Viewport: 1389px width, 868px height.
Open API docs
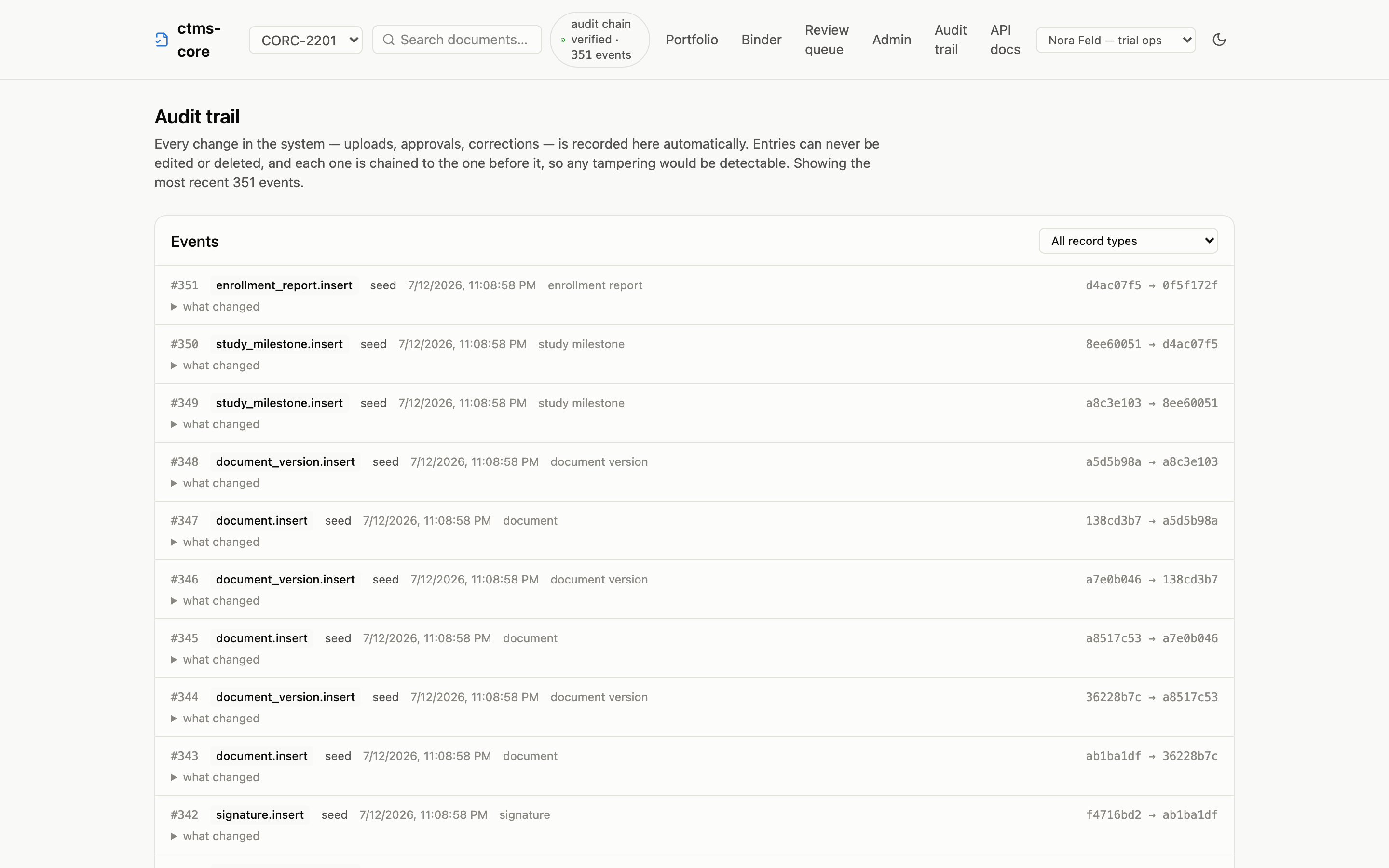[x=1005, y=40]
